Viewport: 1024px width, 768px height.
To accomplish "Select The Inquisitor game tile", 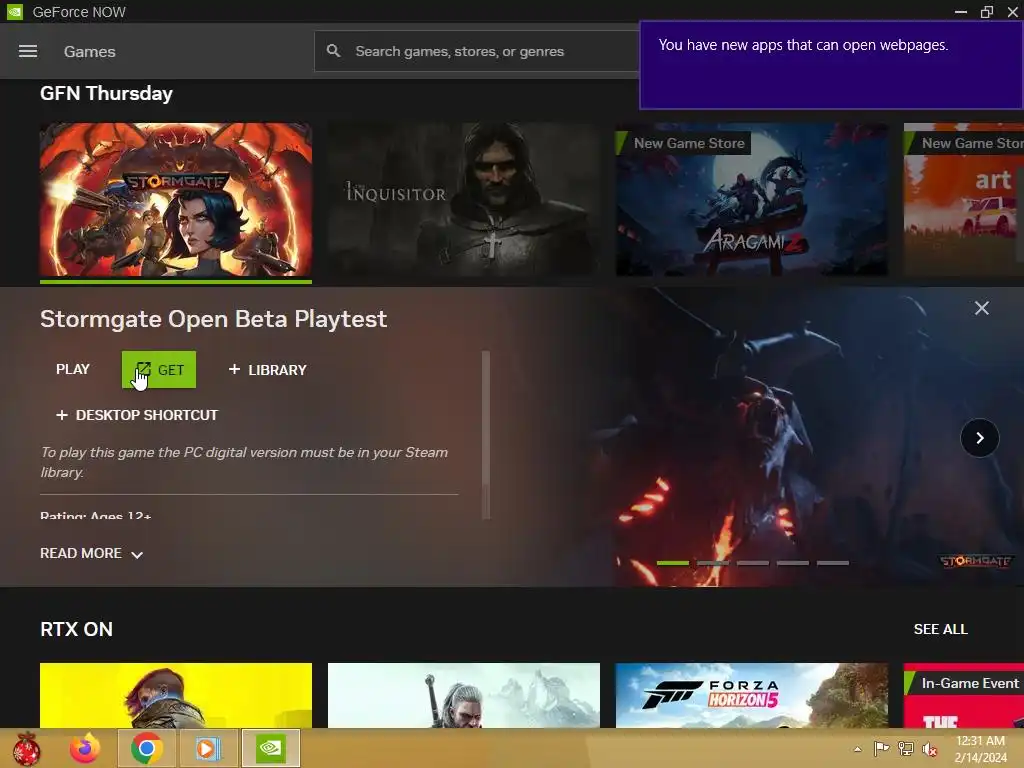I will (x=464, y=200).
